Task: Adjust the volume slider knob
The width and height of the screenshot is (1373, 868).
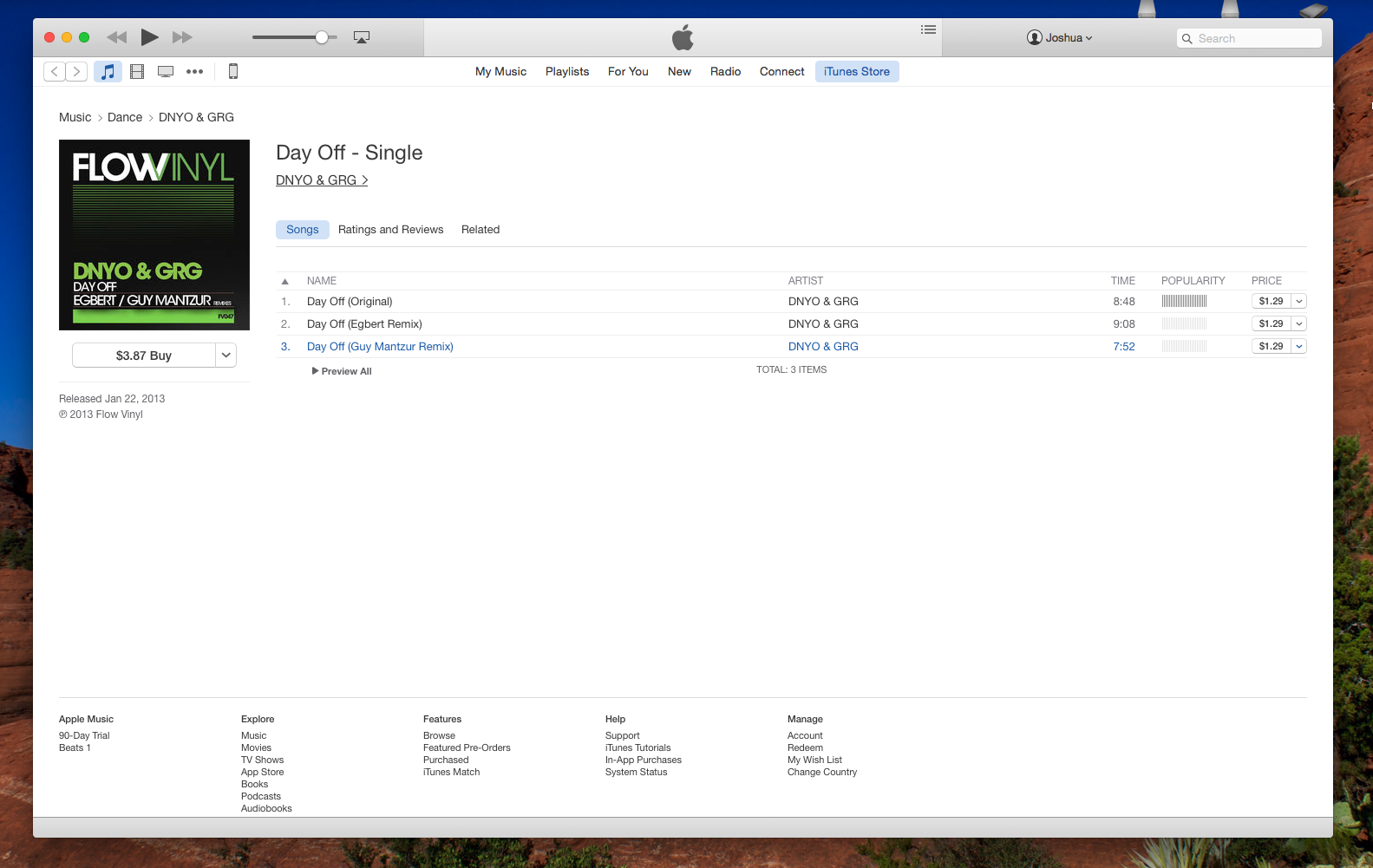Action: pos(322,37)
